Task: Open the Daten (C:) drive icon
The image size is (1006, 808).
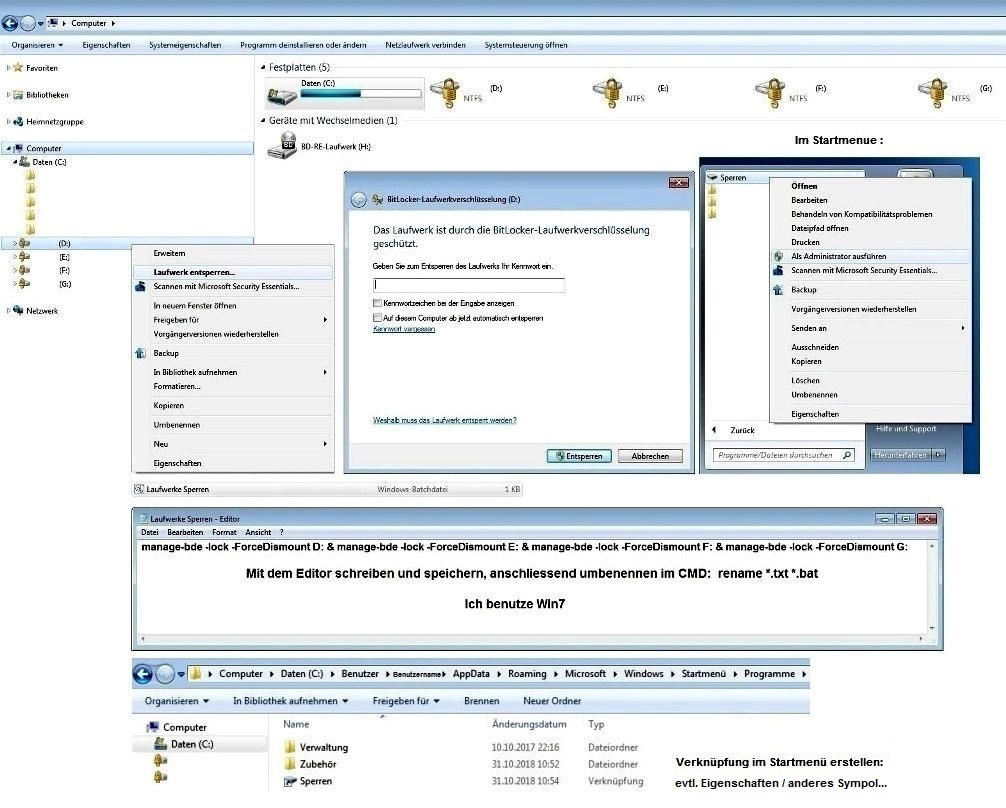Action: [x=282, y=95]
